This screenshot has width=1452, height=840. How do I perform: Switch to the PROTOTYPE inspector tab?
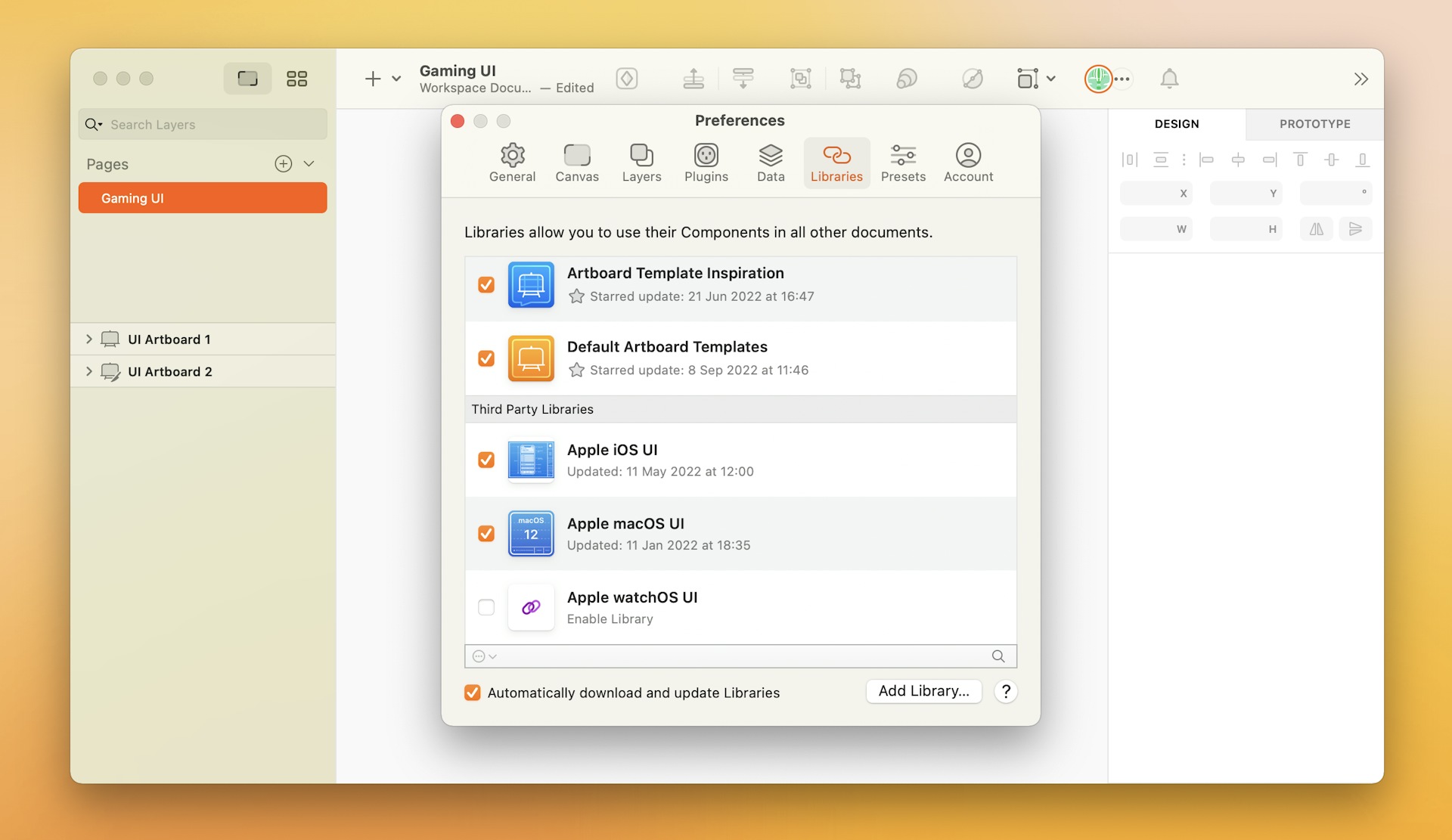(x=1314, y=124)
